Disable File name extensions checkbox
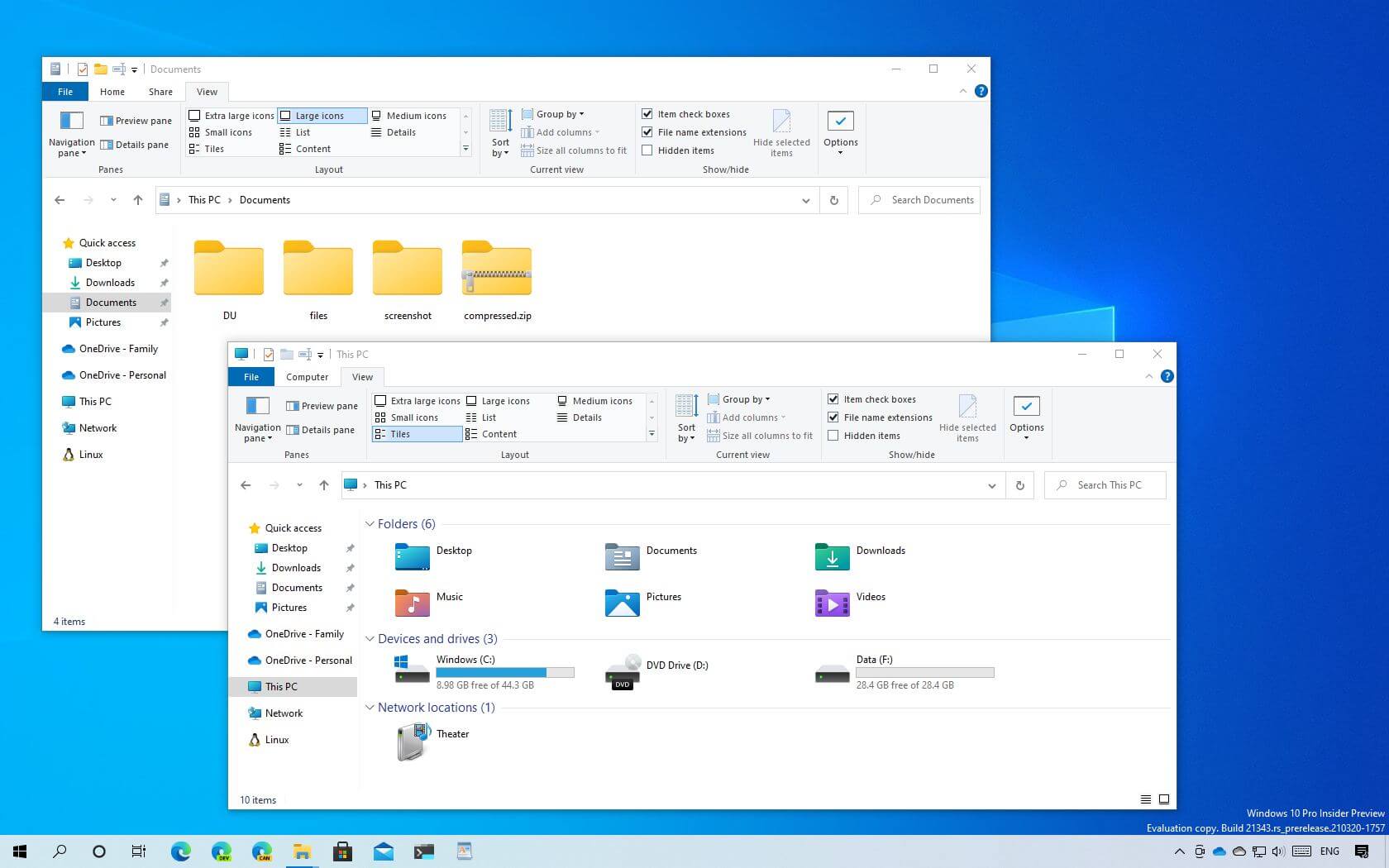The height and width of the screenshot is (868, 1389). [x=833, y=417]
